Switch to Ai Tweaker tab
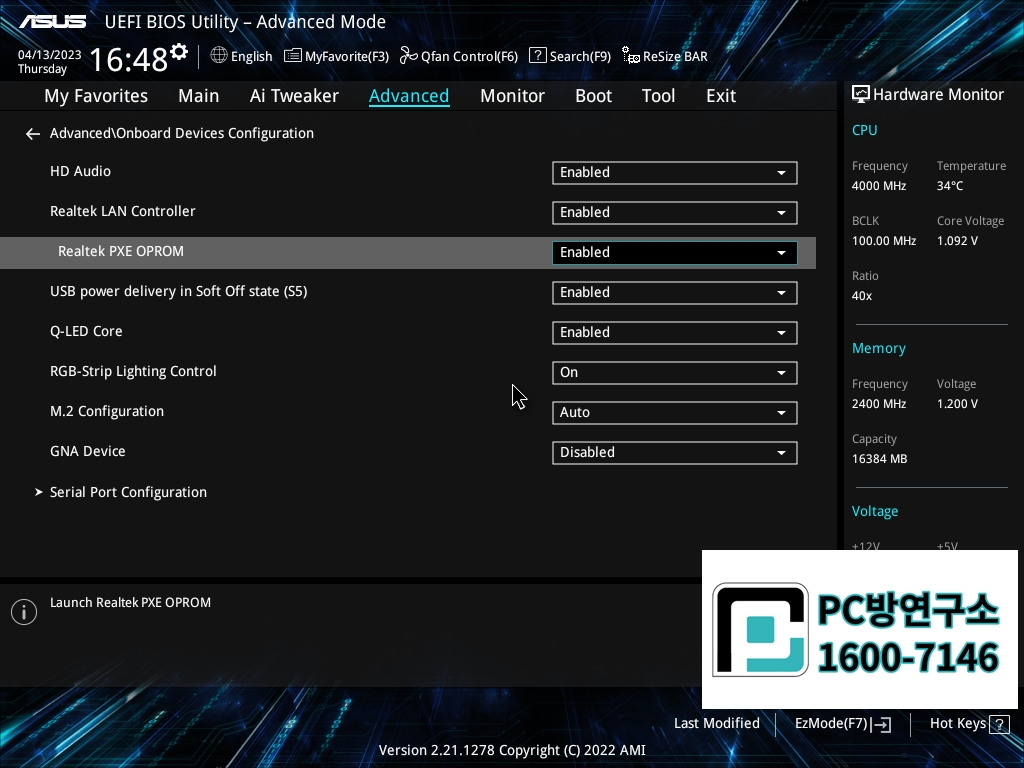Screen dimensions: 1024x768 point(294,96)
